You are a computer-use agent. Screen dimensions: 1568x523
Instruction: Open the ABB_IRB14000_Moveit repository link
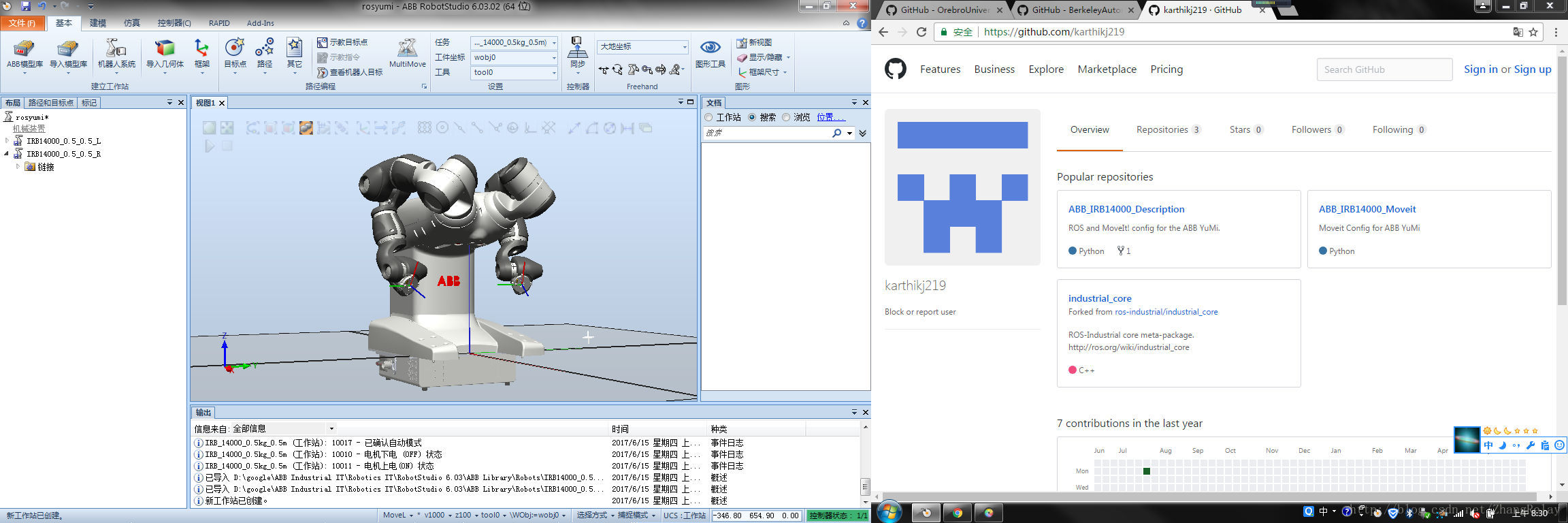pyautogui.click(x=1367, y=209)
